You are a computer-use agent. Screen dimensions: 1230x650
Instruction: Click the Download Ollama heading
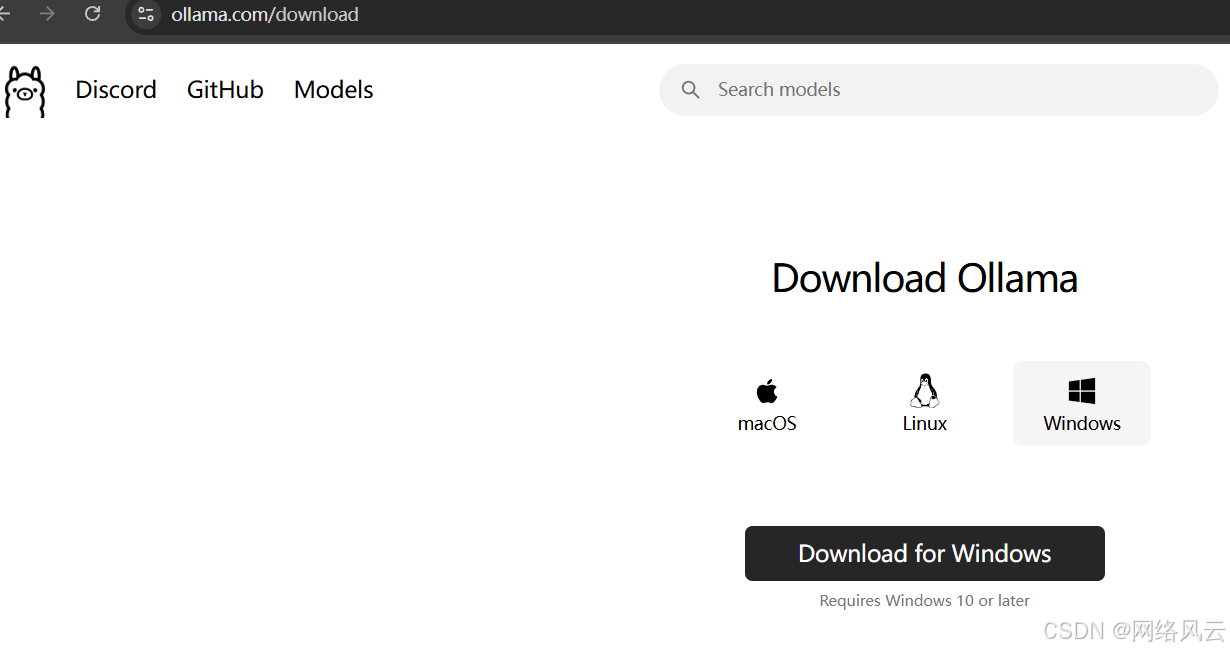pyautogui.click(x=925, y=278)
